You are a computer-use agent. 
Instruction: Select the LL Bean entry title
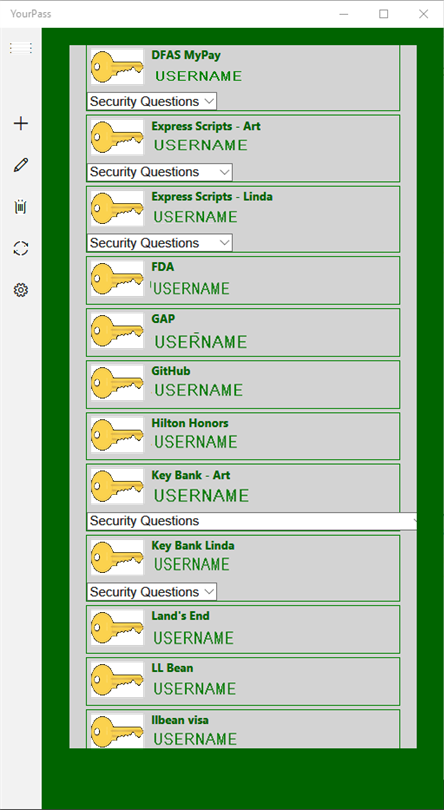[172, 668]
